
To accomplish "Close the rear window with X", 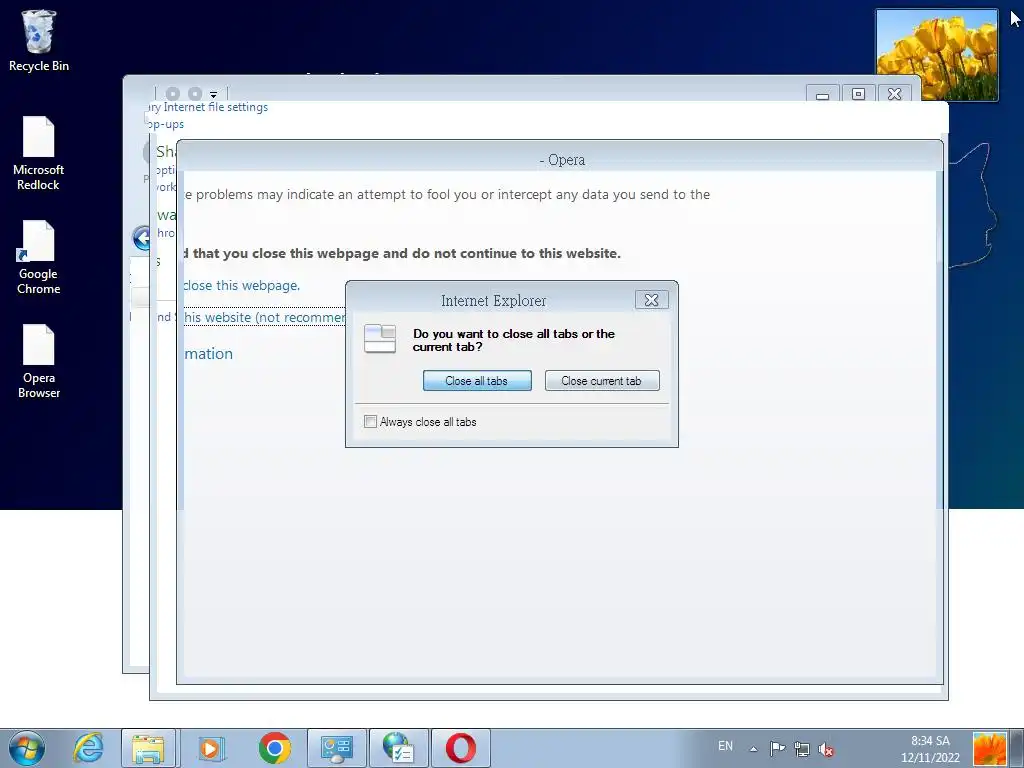I will (895, 94).
